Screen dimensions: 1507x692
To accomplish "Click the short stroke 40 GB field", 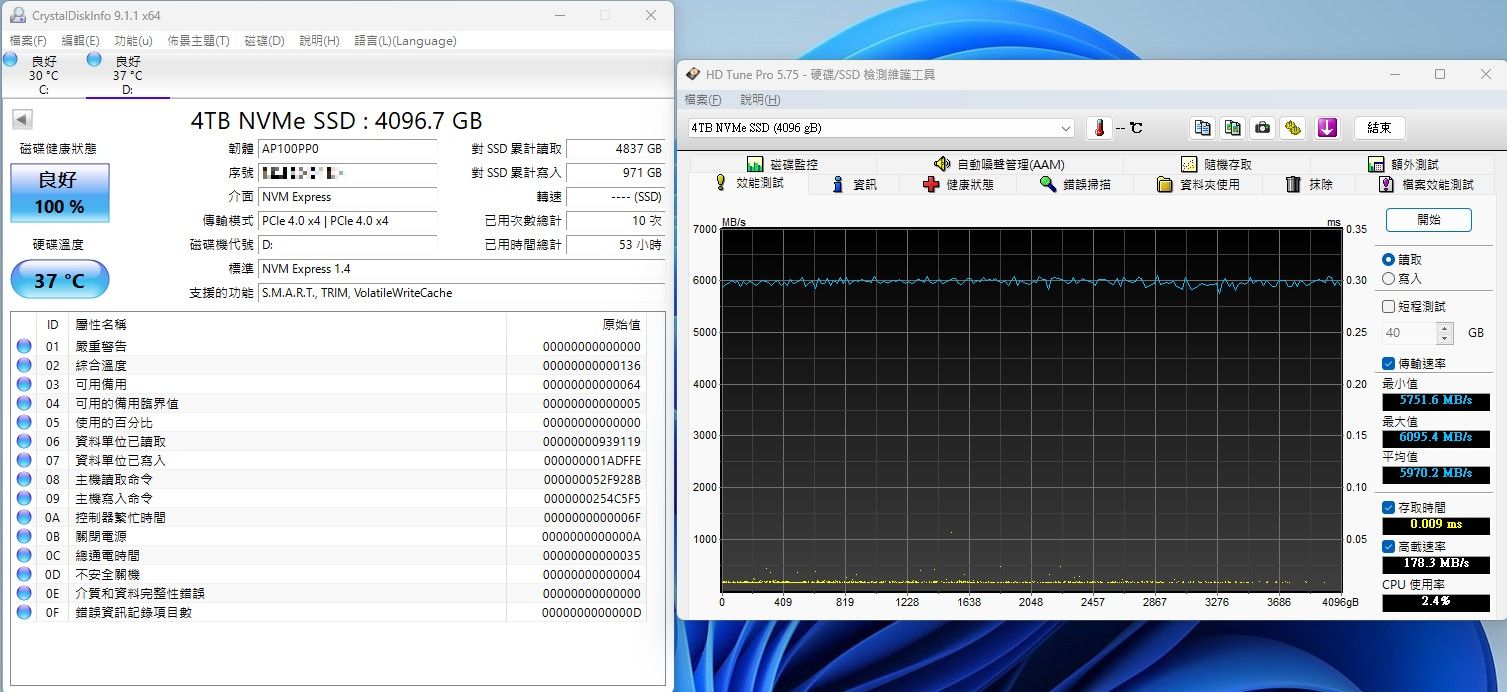I will click(x=1410, y=333).
